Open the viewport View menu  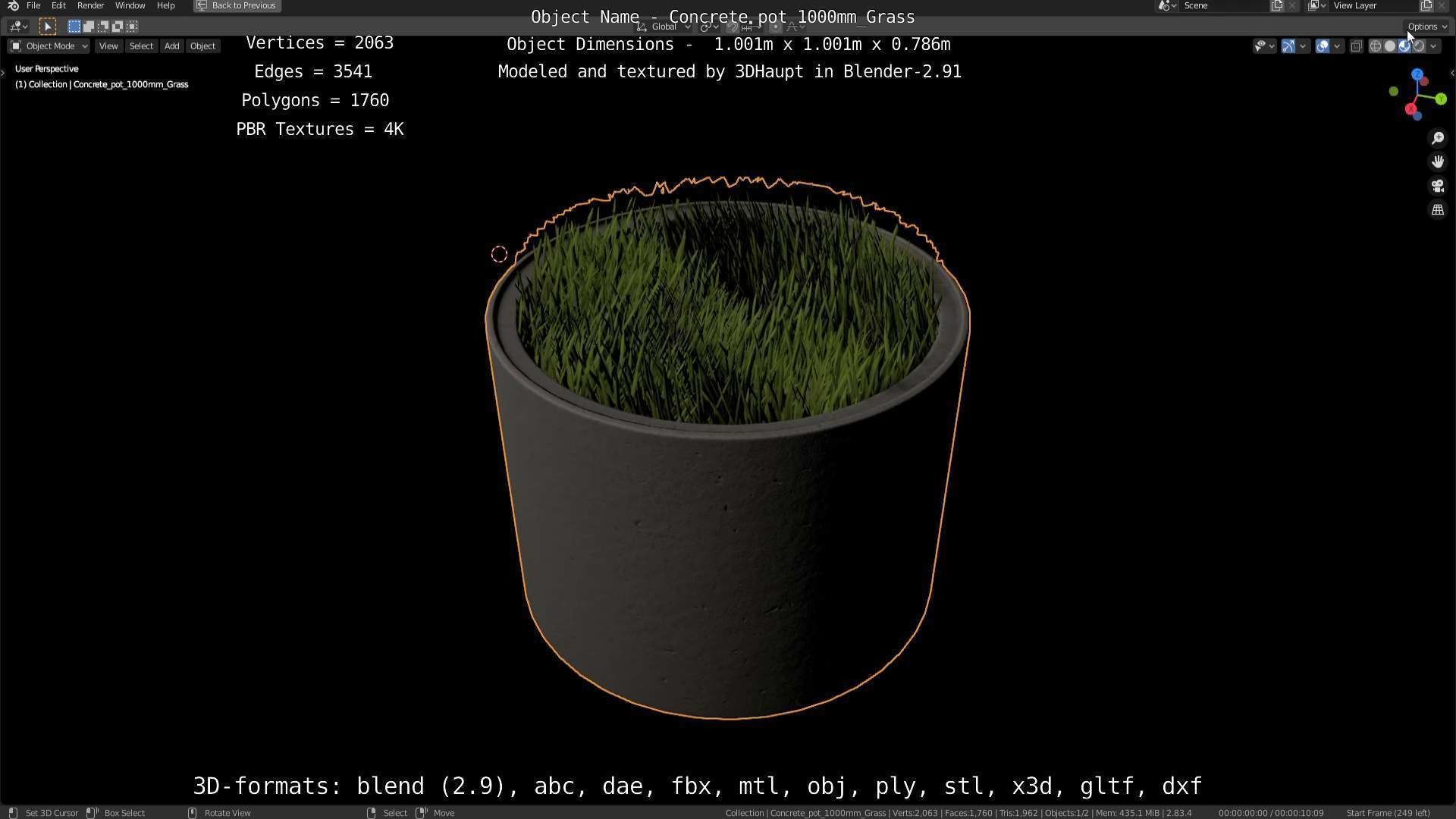108,46
